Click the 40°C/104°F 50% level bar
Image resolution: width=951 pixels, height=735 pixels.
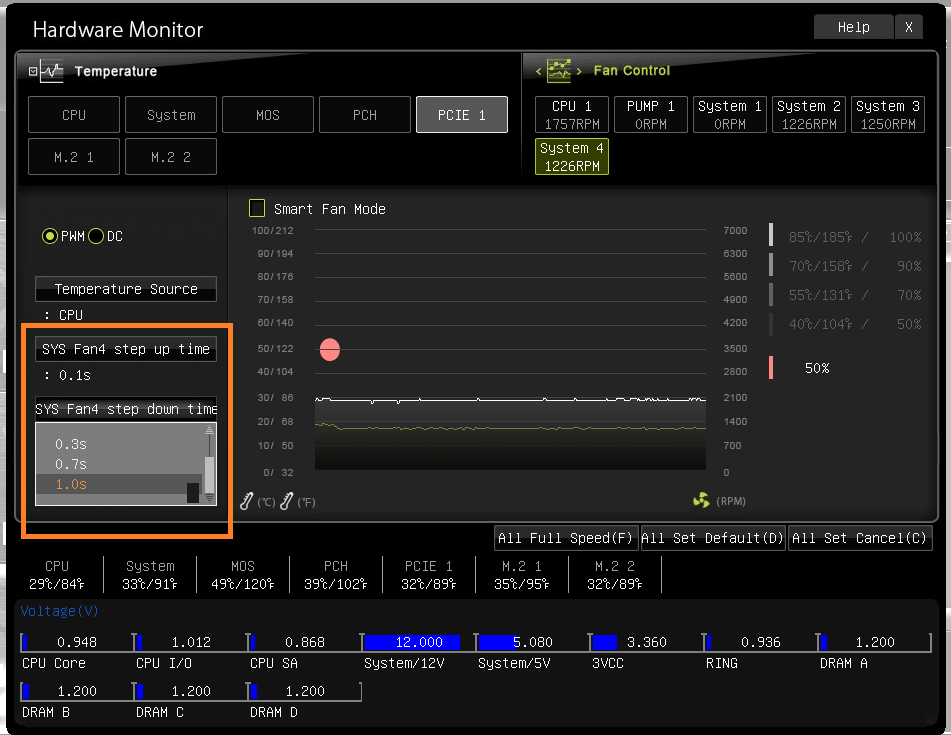coord(771,324)
